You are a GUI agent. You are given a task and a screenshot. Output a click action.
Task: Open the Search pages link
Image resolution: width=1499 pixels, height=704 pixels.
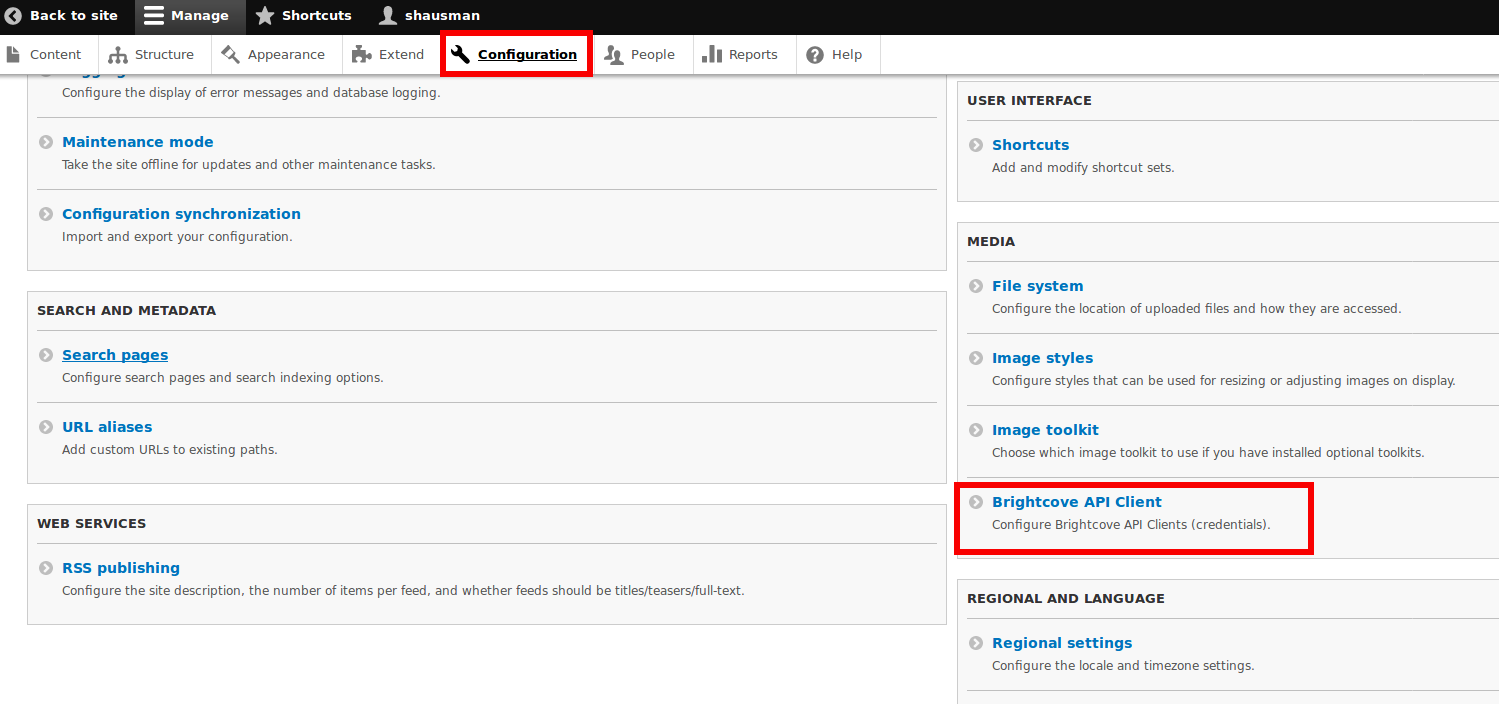pos(114,354)
